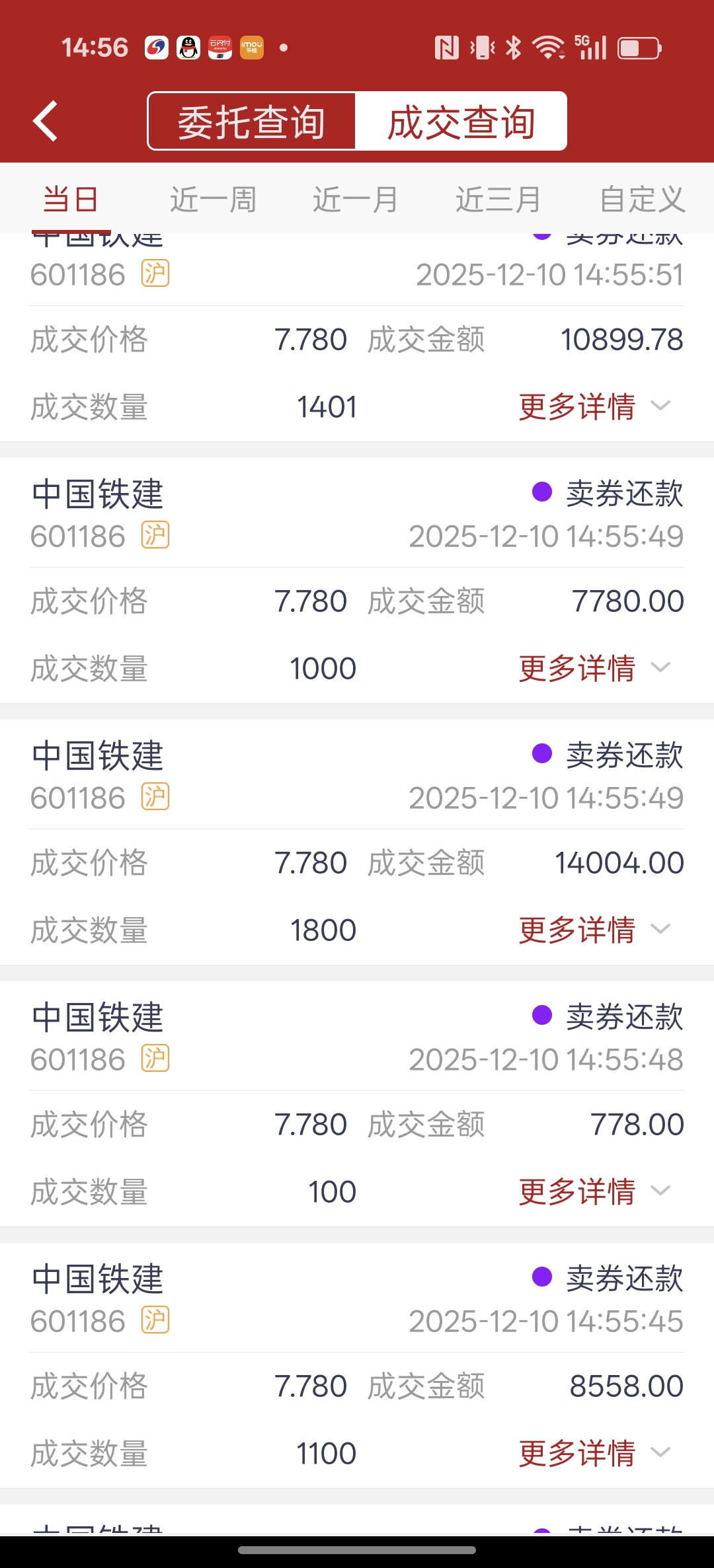Open the 中国铁建 record with 1800 quantity
Screen dimensions: 714x1568
357,842
